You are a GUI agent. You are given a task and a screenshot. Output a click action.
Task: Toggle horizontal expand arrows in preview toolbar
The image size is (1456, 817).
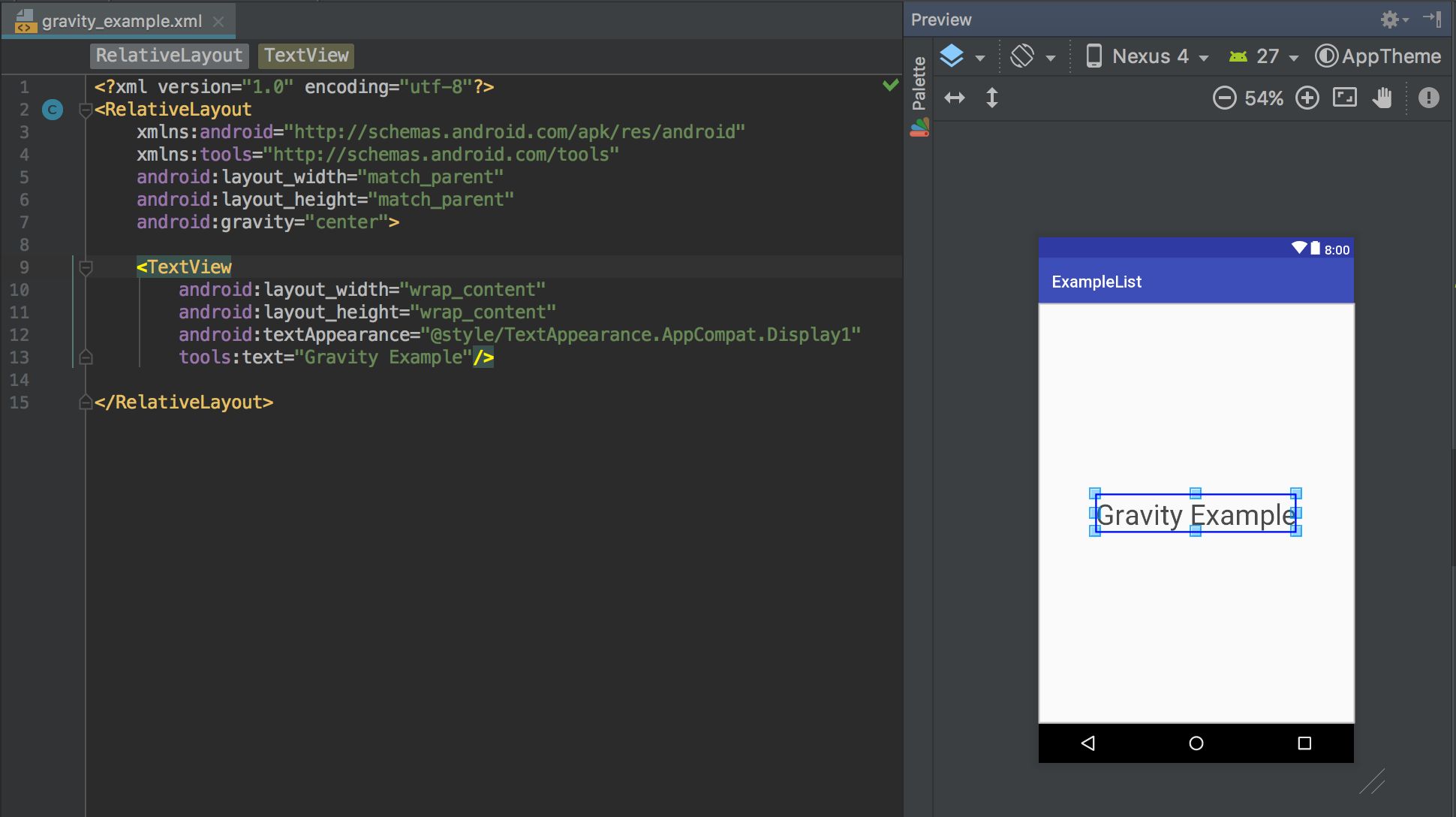[955, 98]
